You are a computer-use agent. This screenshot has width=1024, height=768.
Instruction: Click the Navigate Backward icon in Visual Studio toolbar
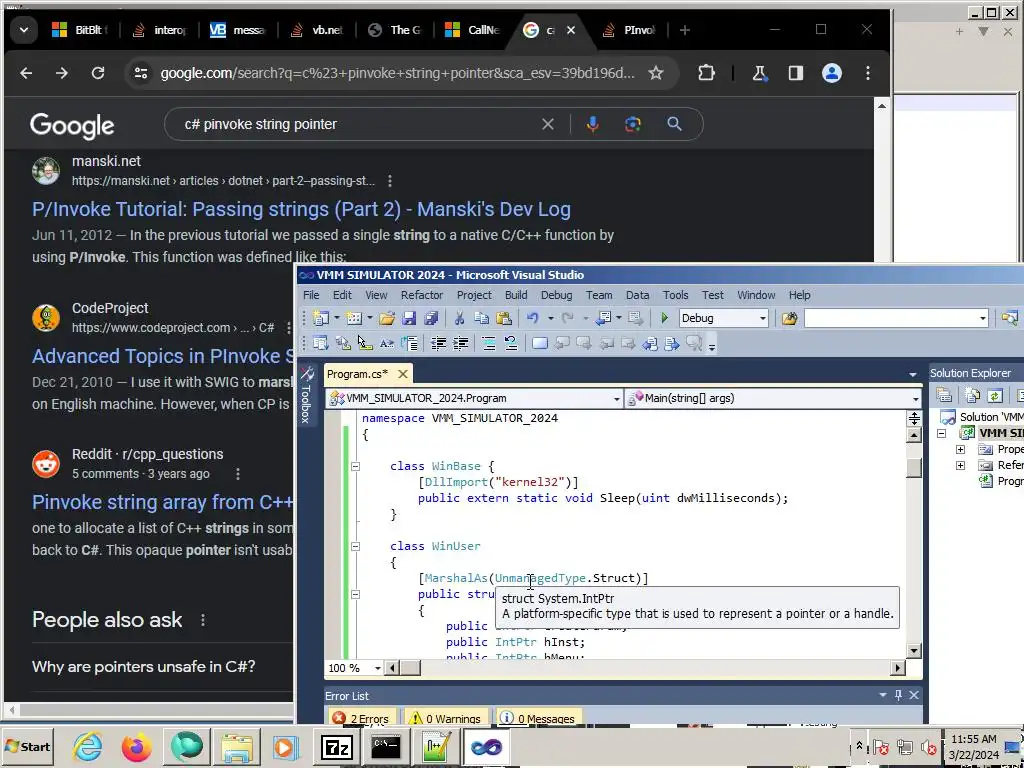tap(604, 318)
